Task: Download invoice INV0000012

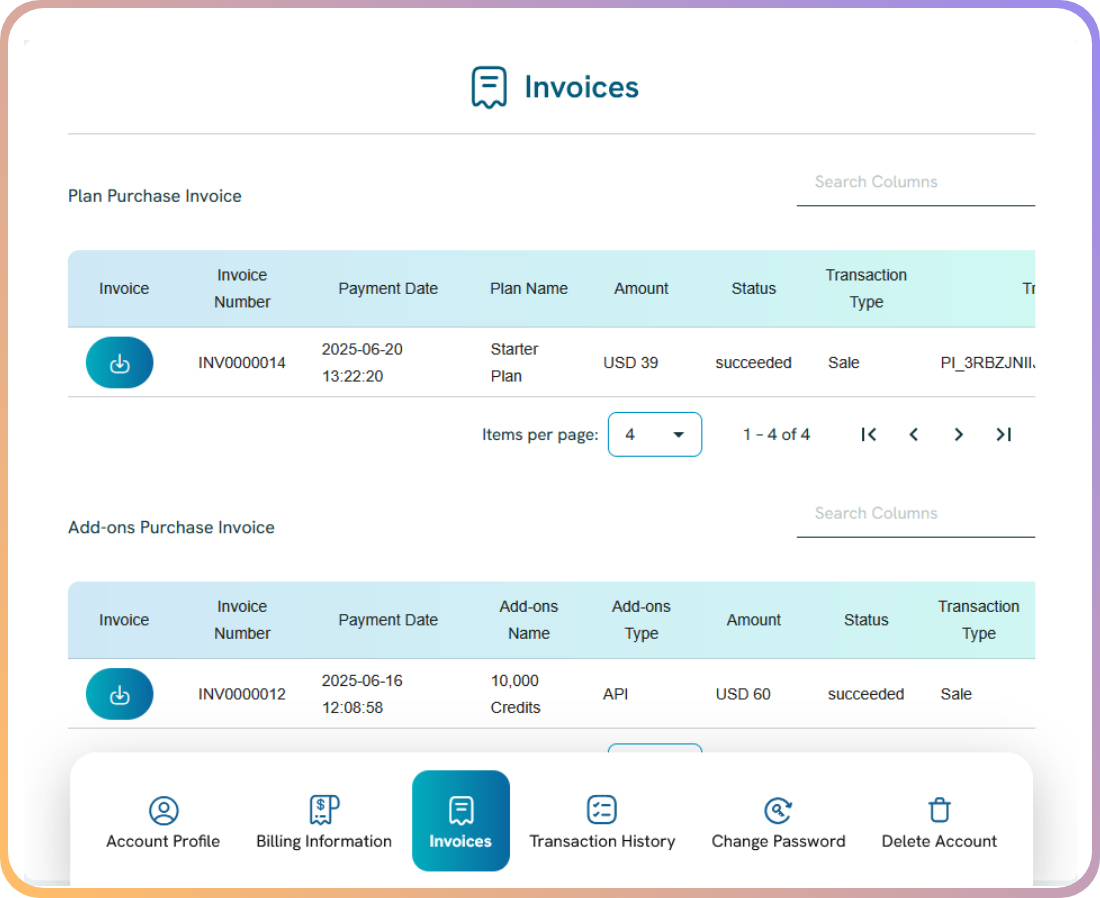Action: click(119, 694)
